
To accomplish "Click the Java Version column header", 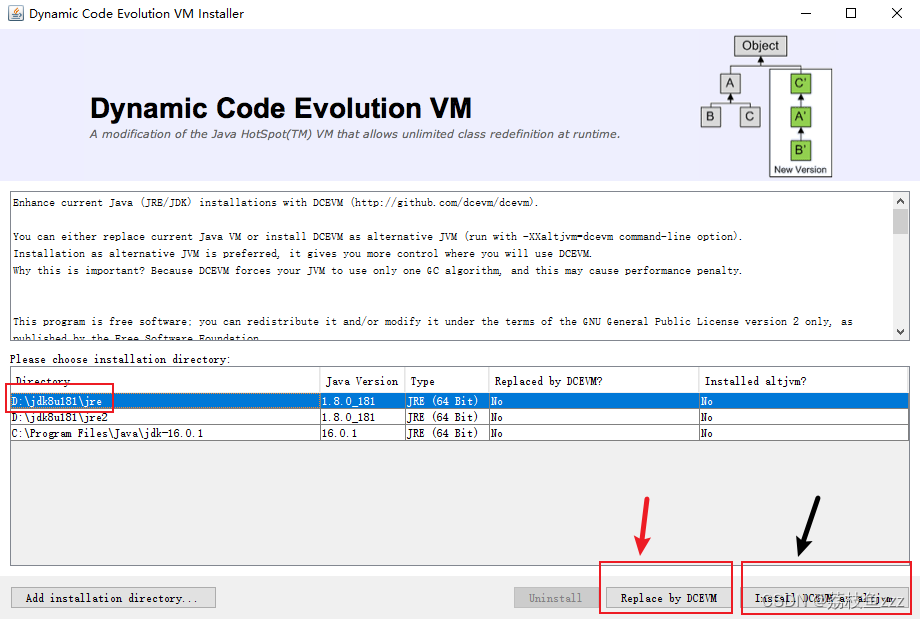I will pos(360,380).
